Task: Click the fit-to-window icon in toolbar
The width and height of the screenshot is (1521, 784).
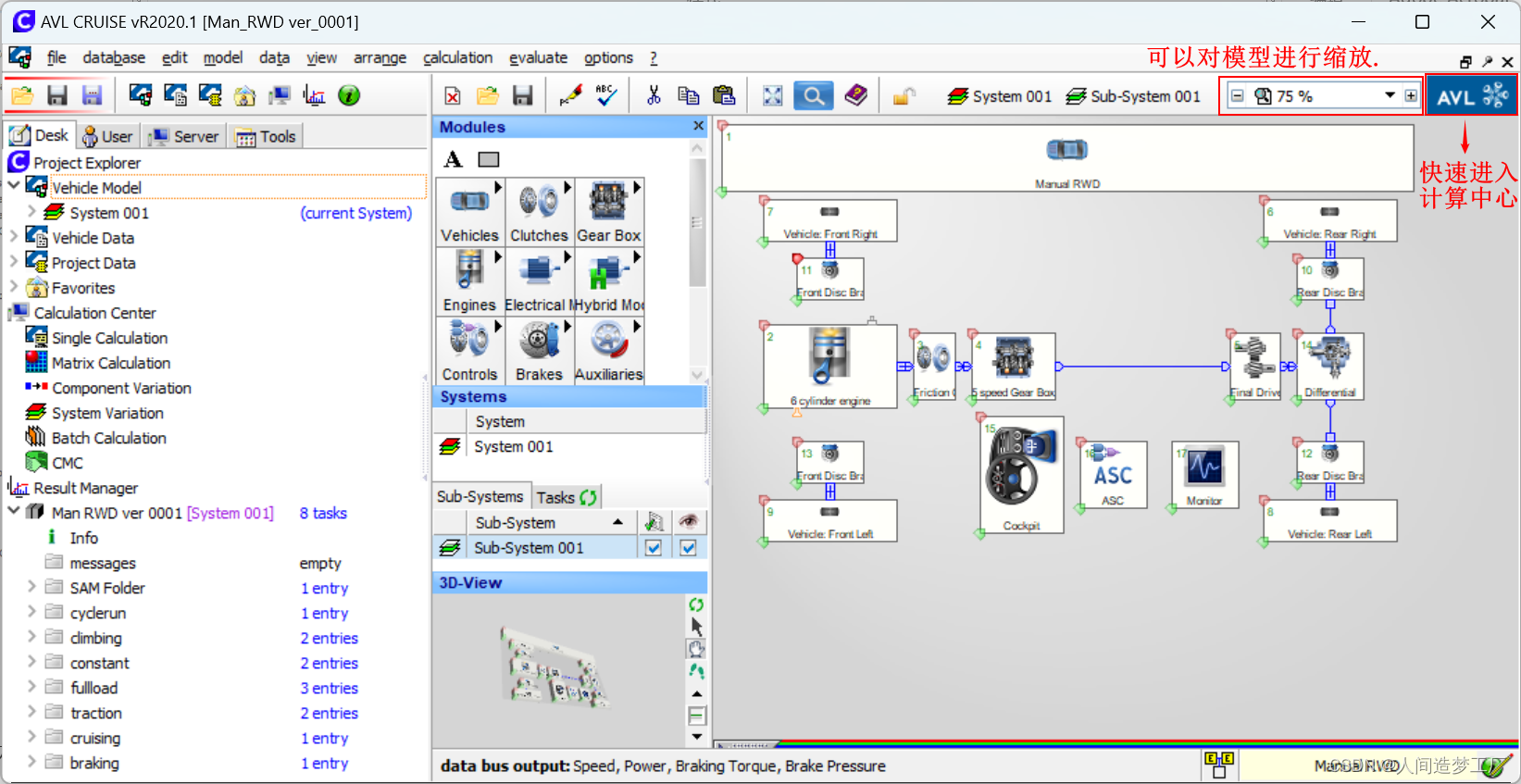Action: [772, 95]
